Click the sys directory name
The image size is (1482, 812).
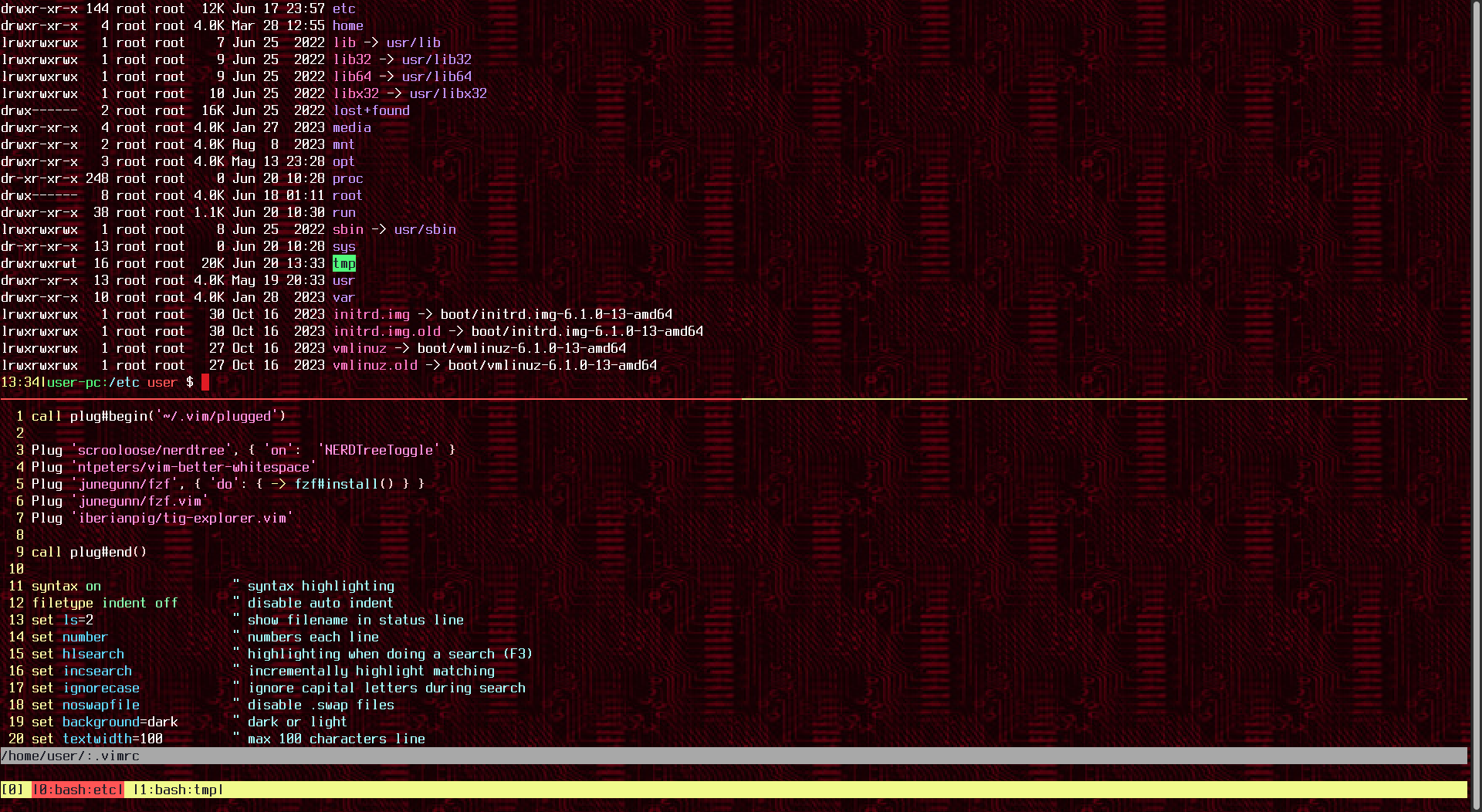(x=344, y=246)
